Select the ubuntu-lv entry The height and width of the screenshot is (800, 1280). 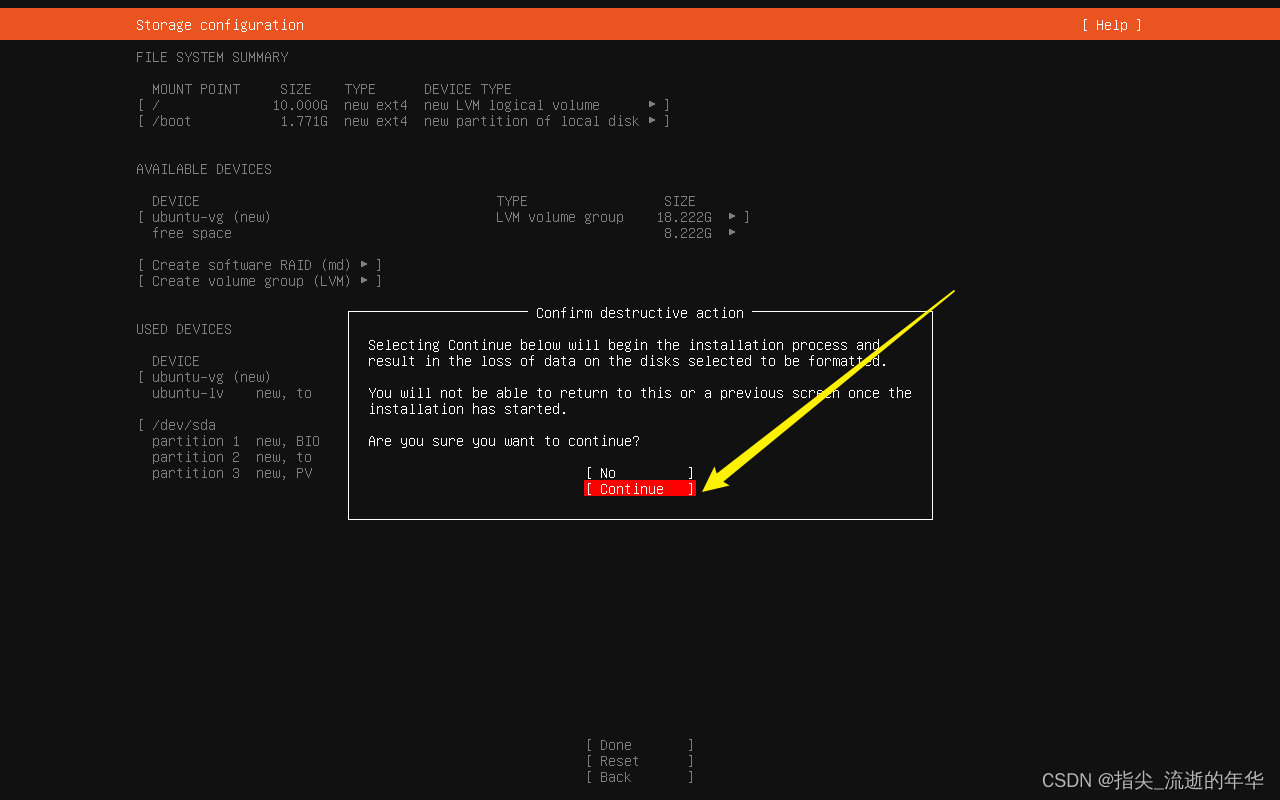(187, 393)
